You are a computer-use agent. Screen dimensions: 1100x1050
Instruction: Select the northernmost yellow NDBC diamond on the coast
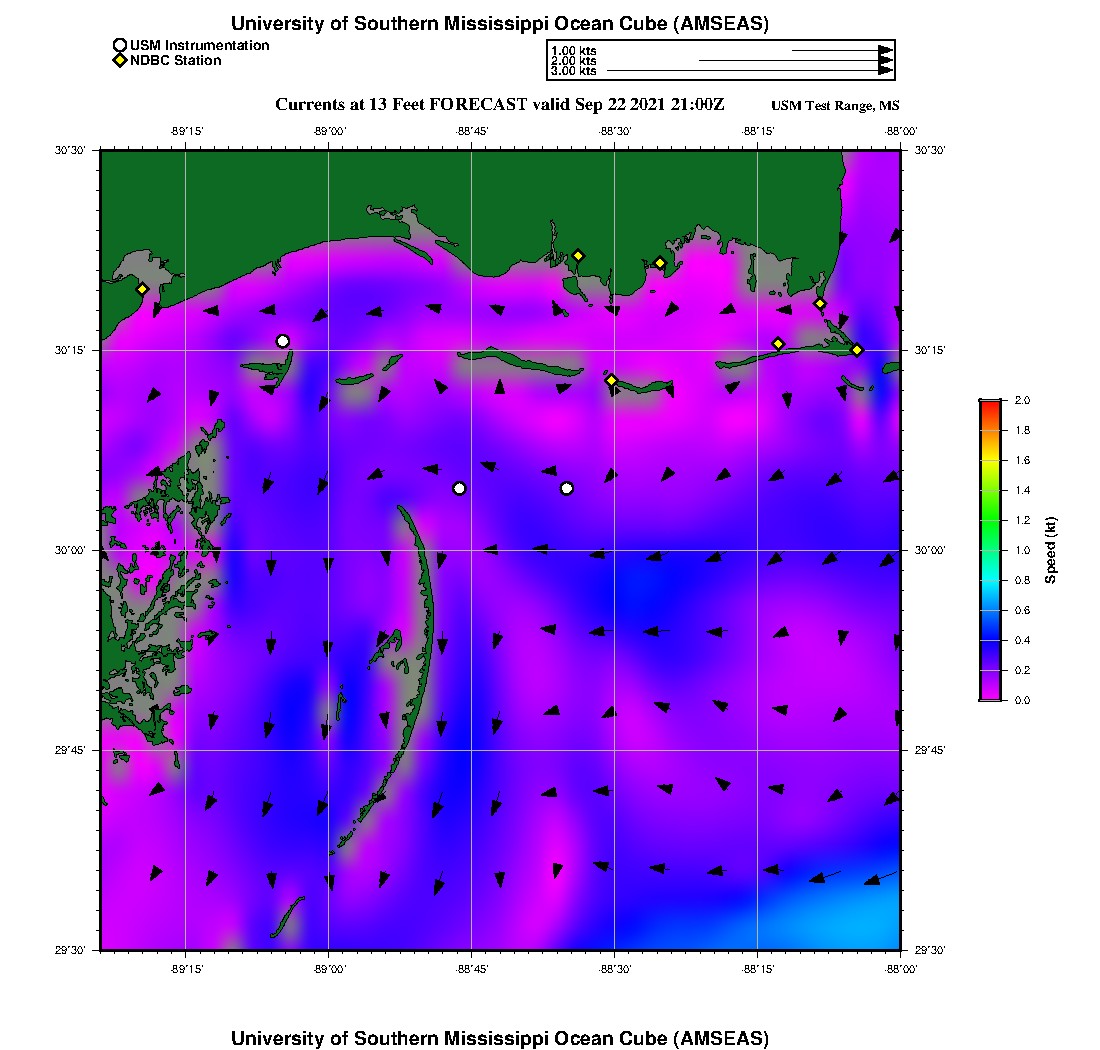click(578, 255)
